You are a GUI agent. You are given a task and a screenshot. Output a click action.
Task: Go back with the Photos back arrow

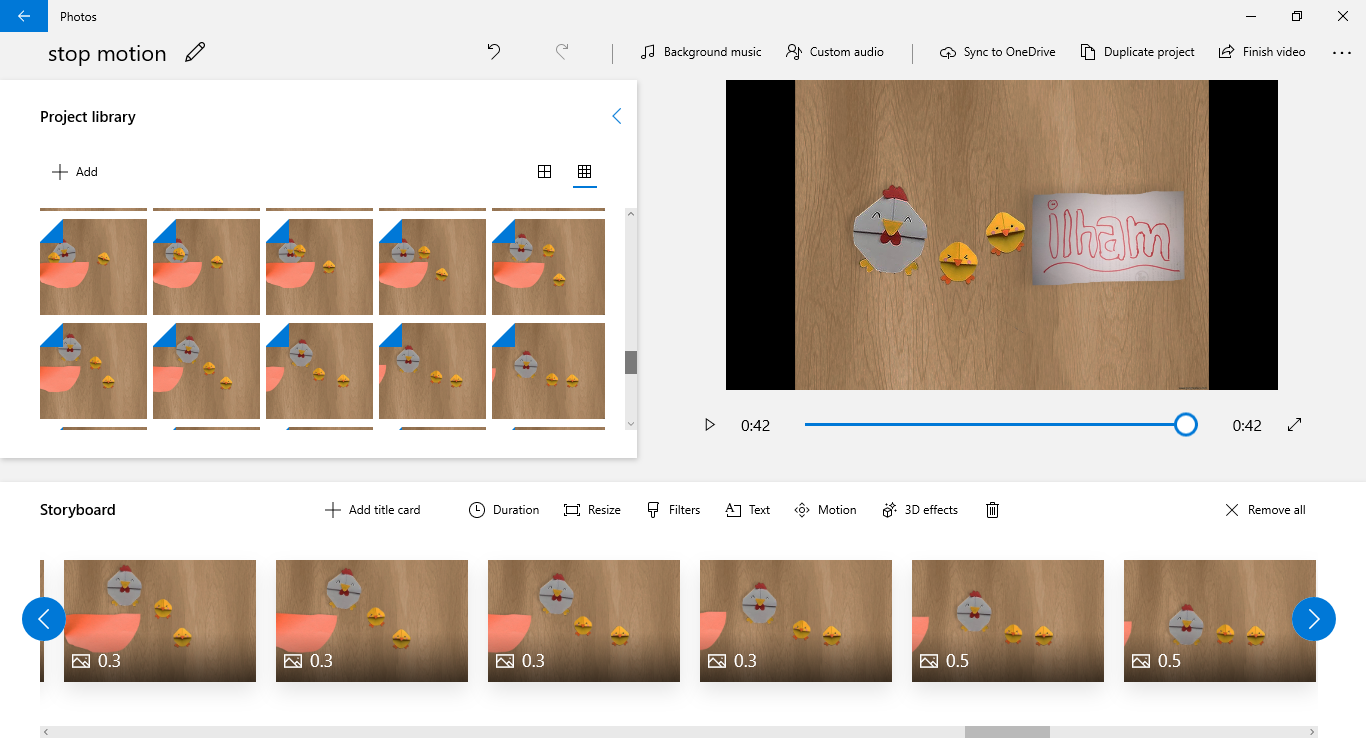[24, 16]
